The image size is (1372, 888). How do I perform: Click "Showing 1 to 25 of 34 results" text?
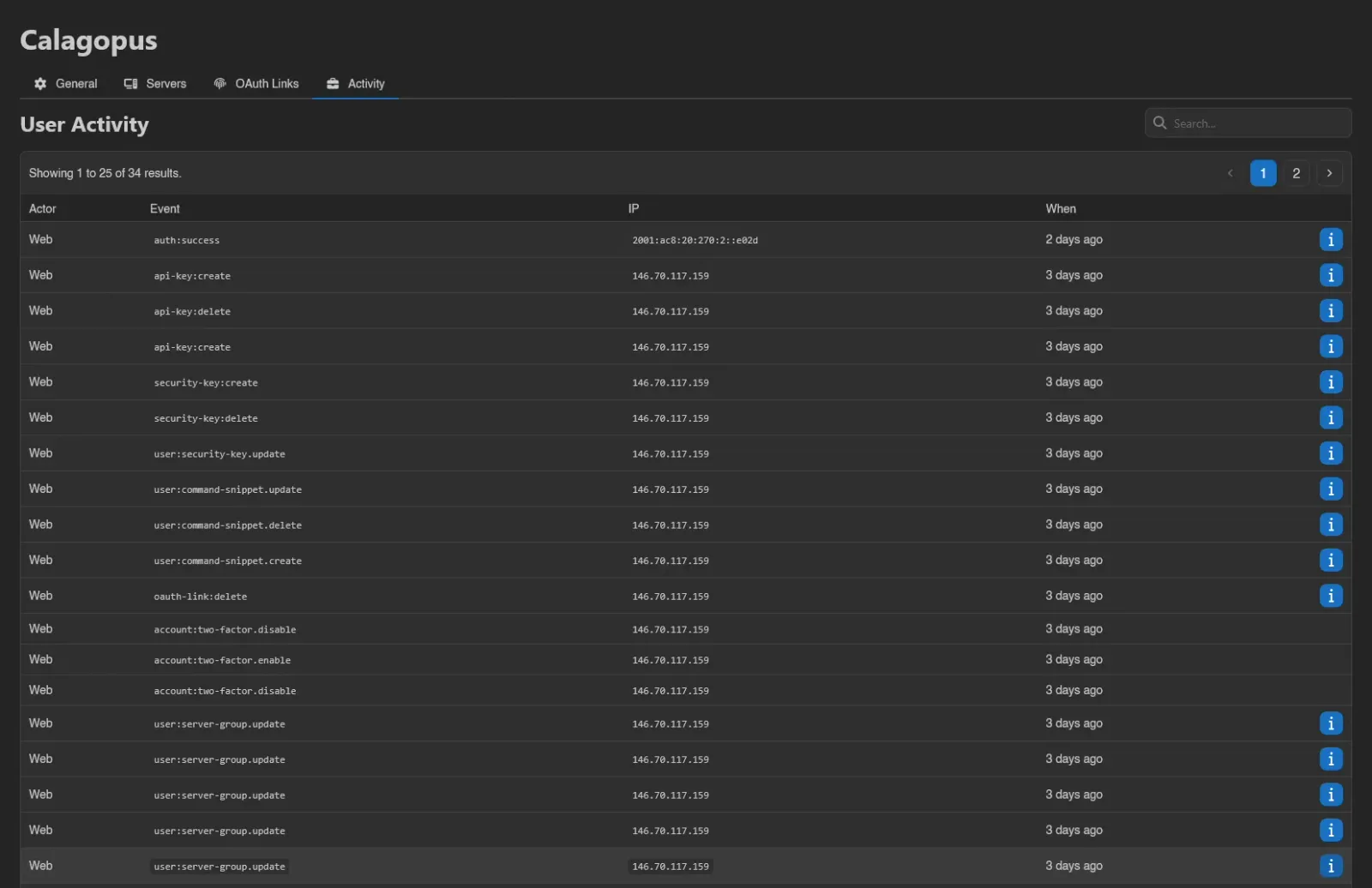point(105,173)
